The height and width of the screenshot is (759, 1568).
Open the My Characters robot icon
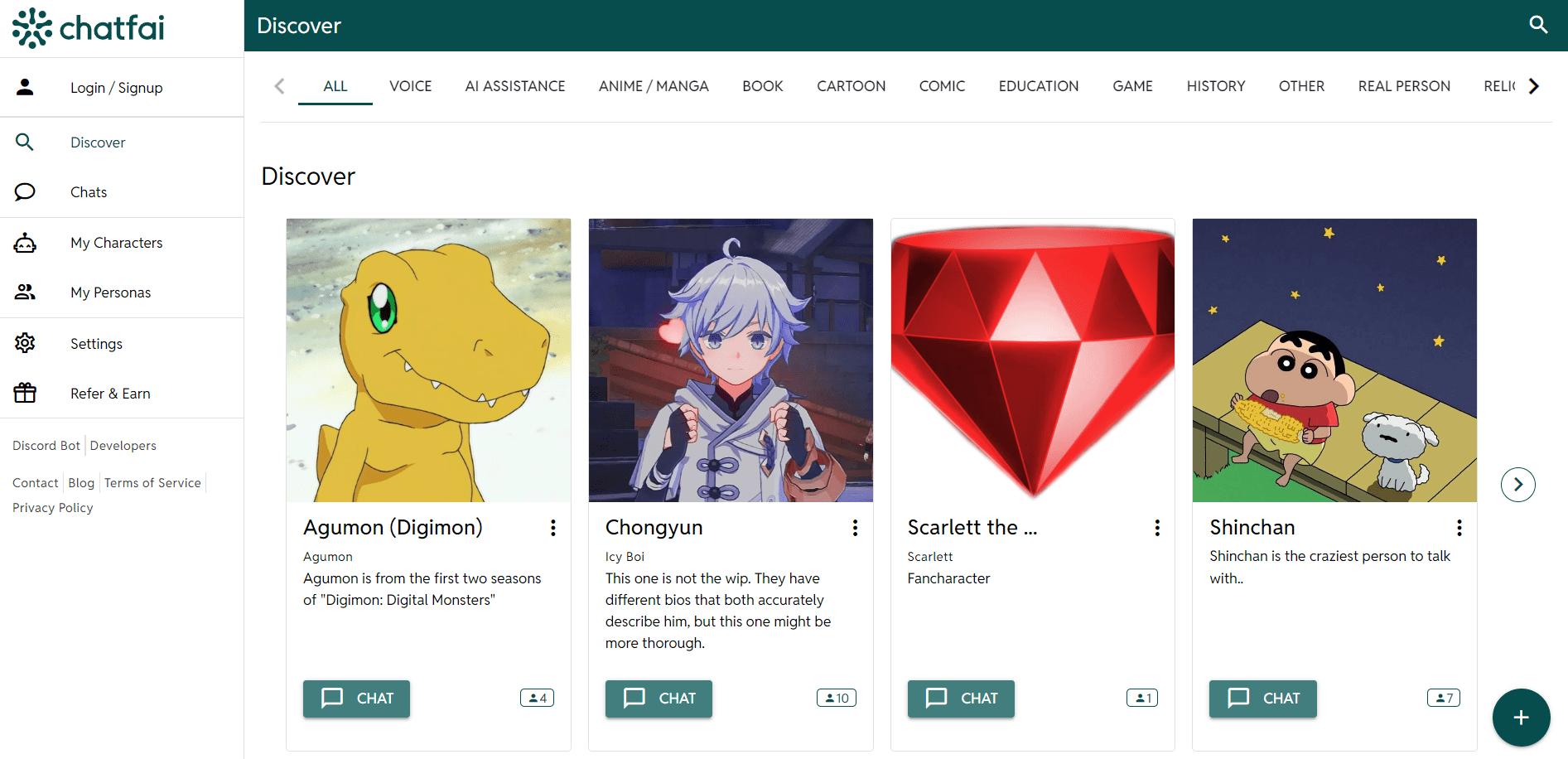point(25,243)
